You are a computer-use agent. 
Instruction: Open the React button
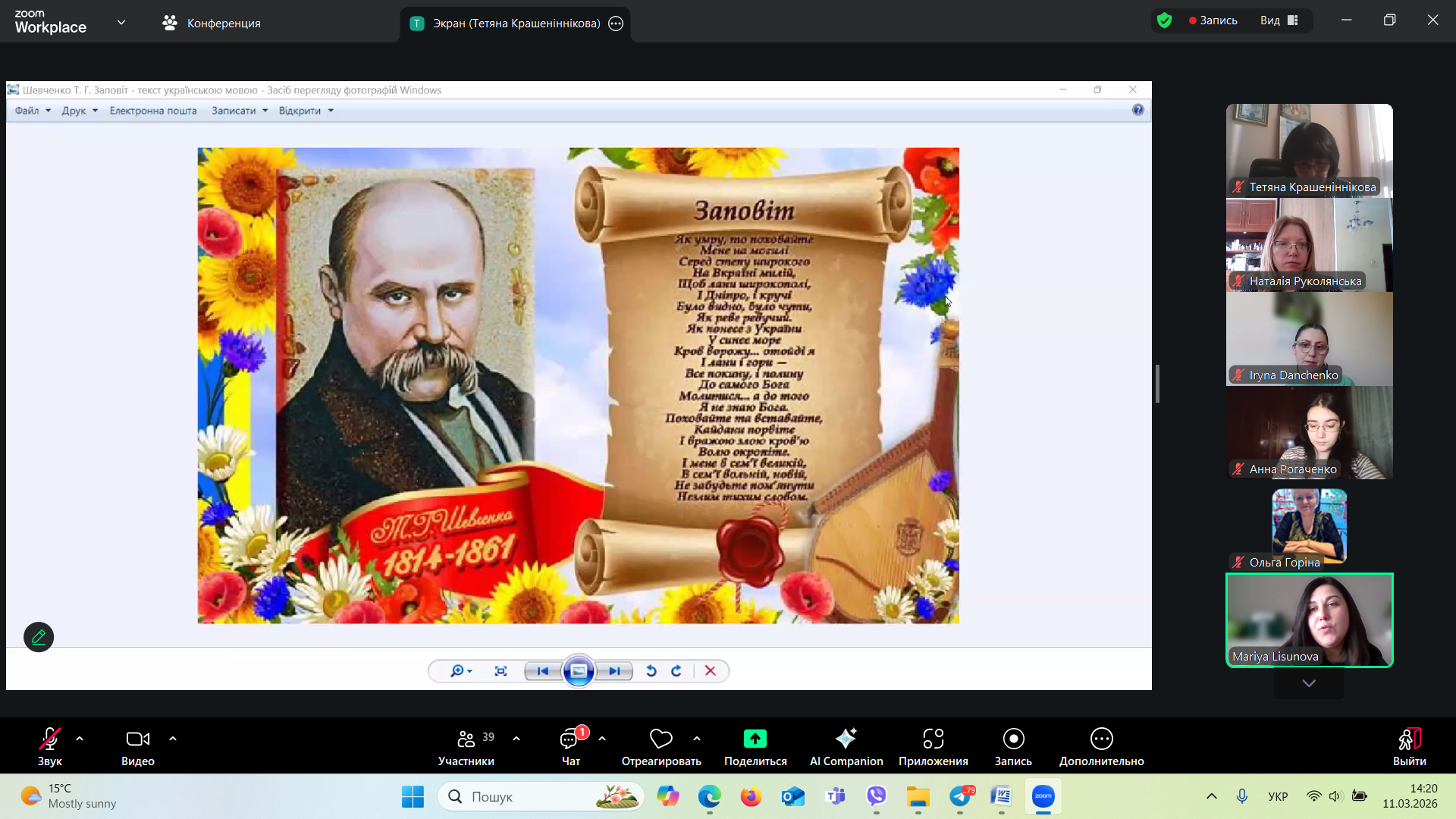coord(661,739)
